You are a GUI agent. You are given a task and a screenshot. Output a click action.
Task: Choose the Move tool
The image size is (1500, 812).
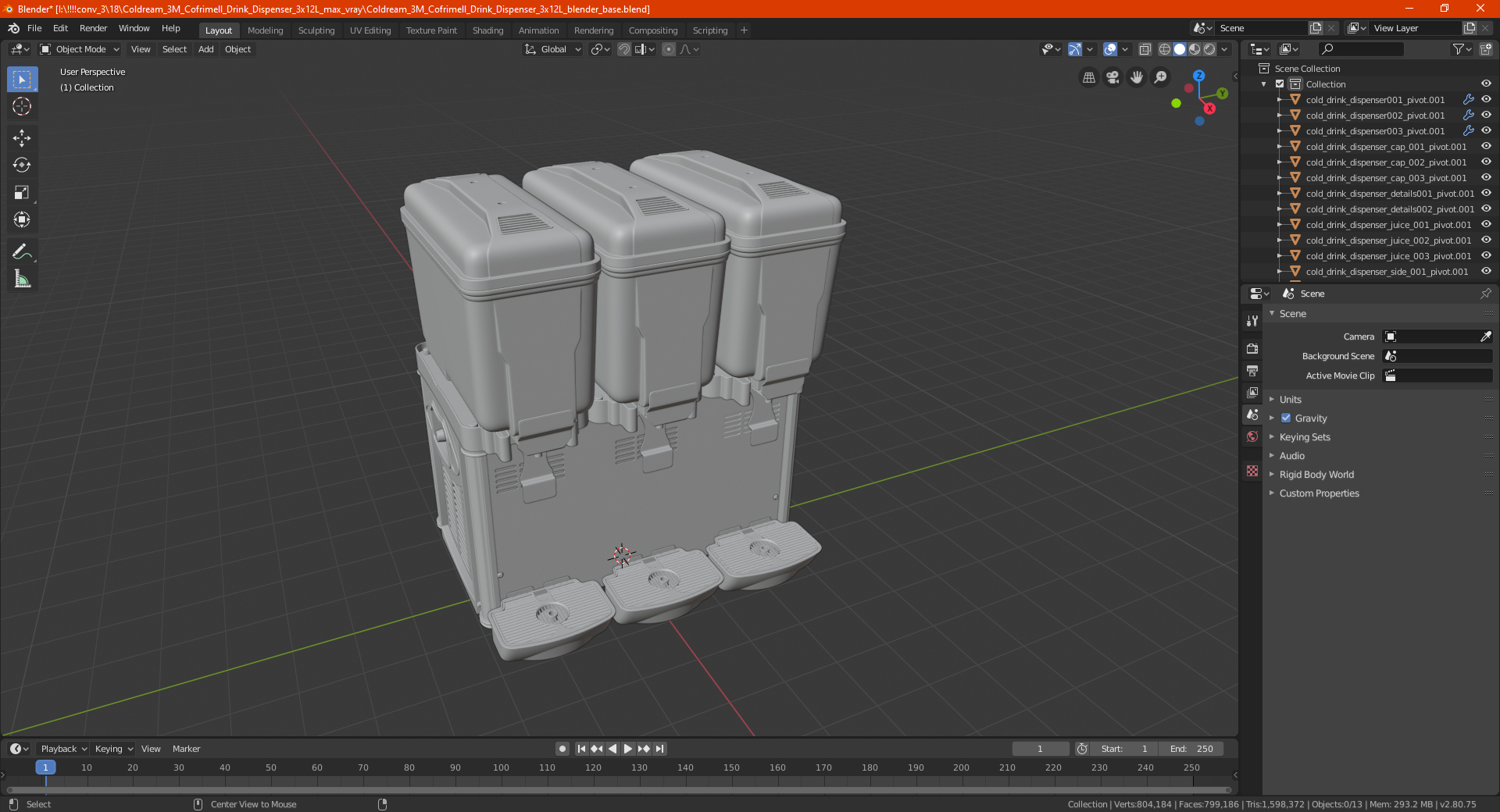(22, 138)
